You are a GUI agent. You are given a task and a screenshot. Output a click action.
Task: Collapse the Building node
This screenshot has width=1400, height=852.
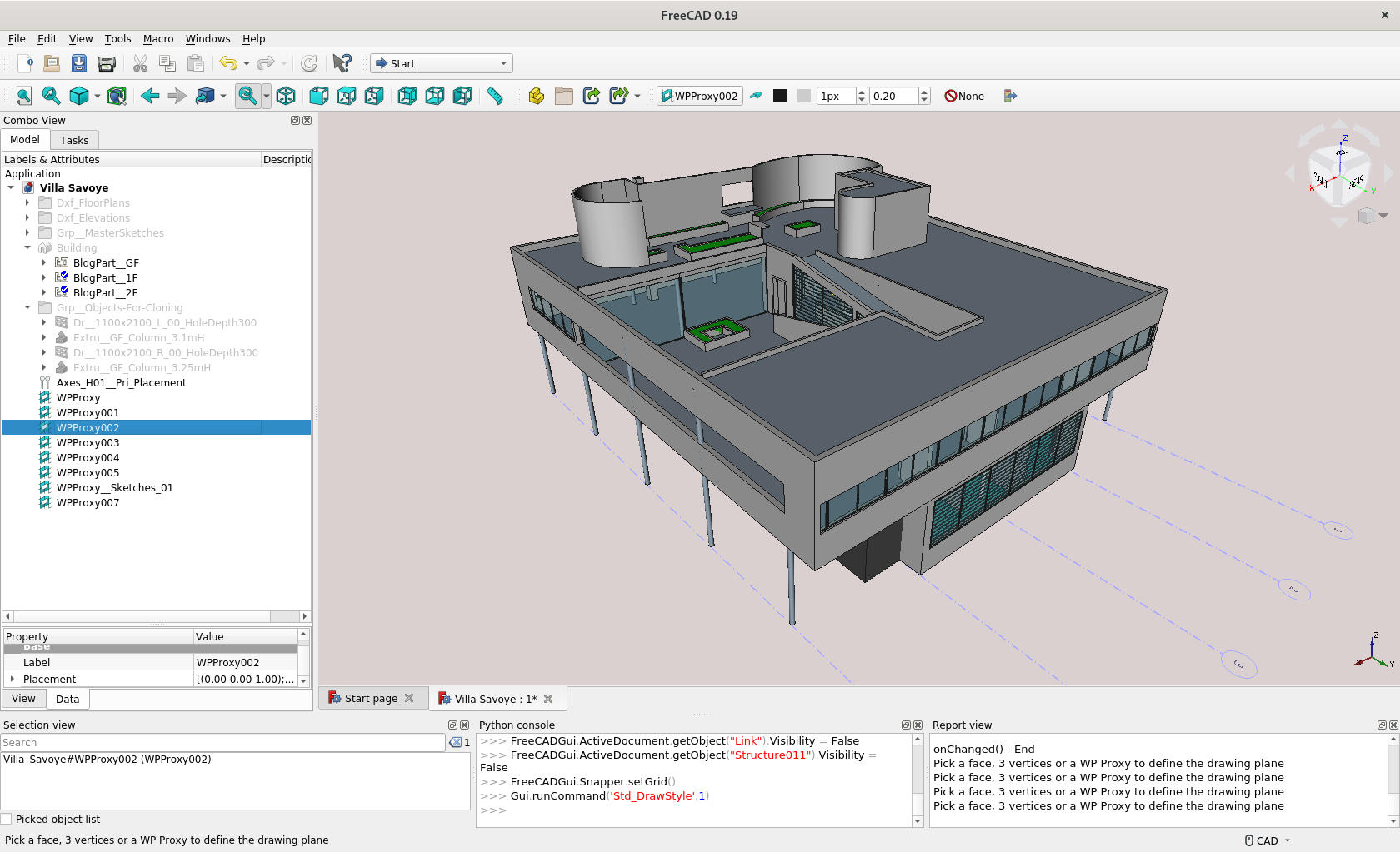(27, 247)
